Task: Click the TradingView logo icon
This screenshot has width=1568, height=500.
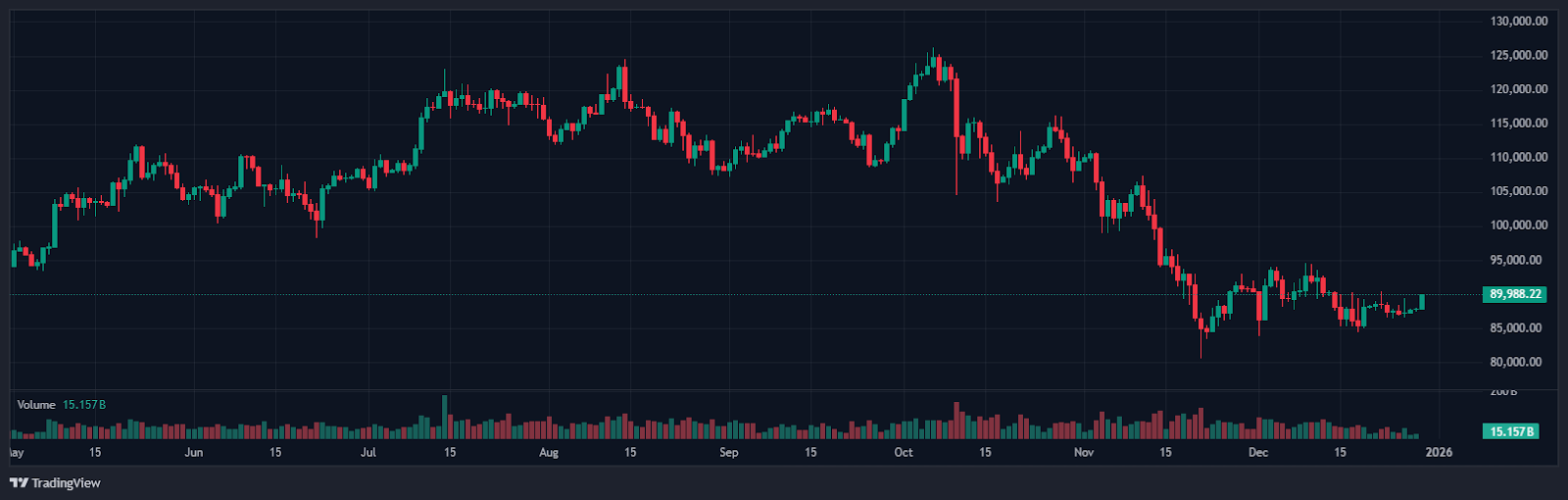Action: point(19,482)
